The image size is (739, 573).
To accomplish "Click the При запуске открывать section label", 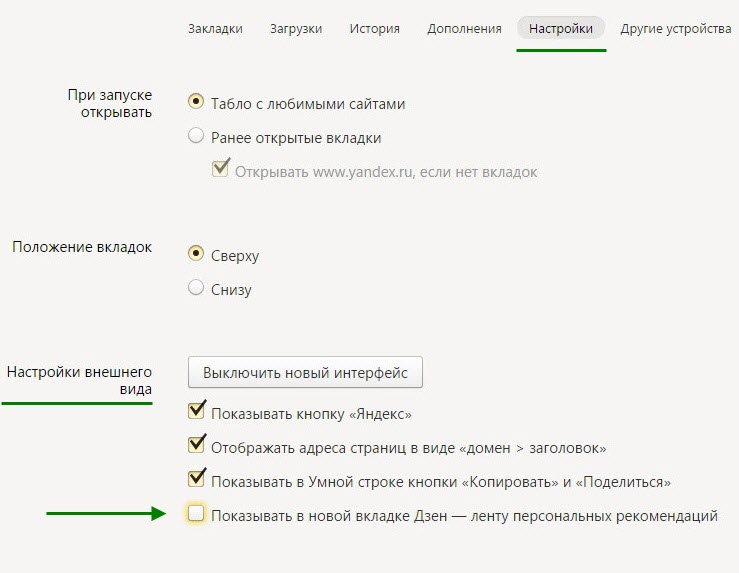I will [x=109, y=103].
